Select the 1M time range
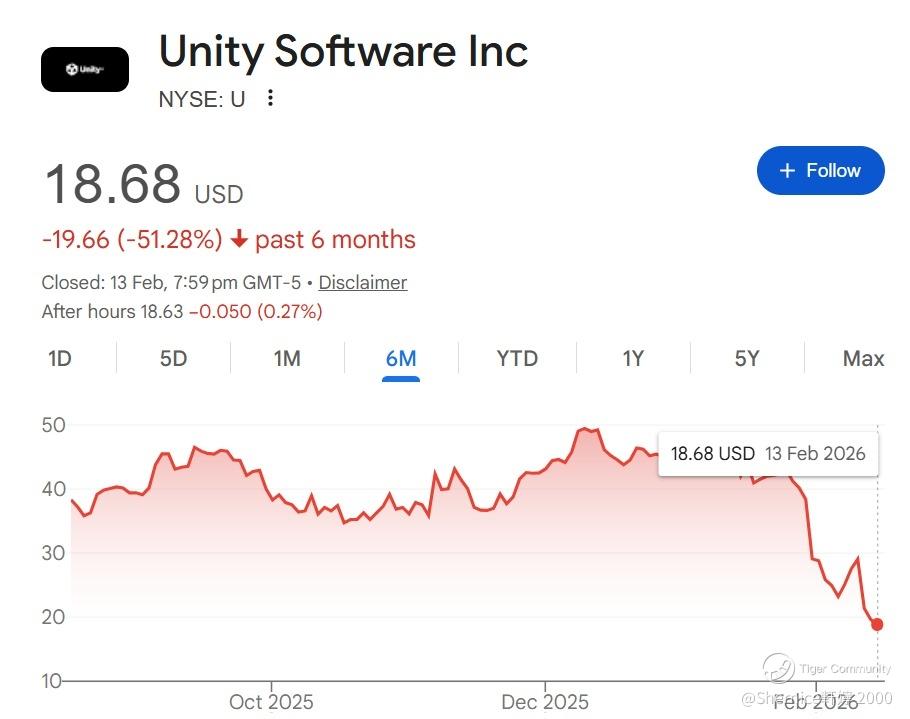Viewport: 910px width, 719px height. (287, 359)
